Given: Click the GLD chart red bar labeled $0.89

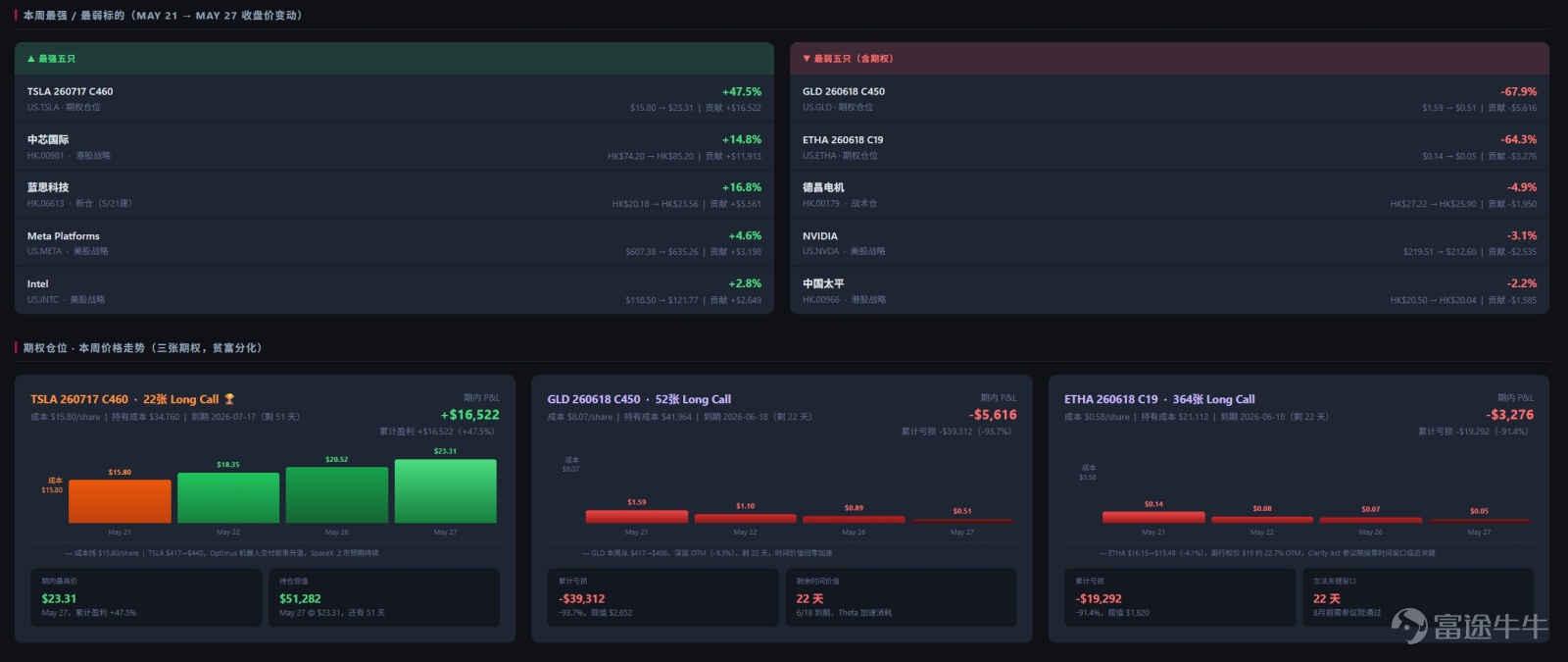Looking at the screenshot, I should 854,519.
